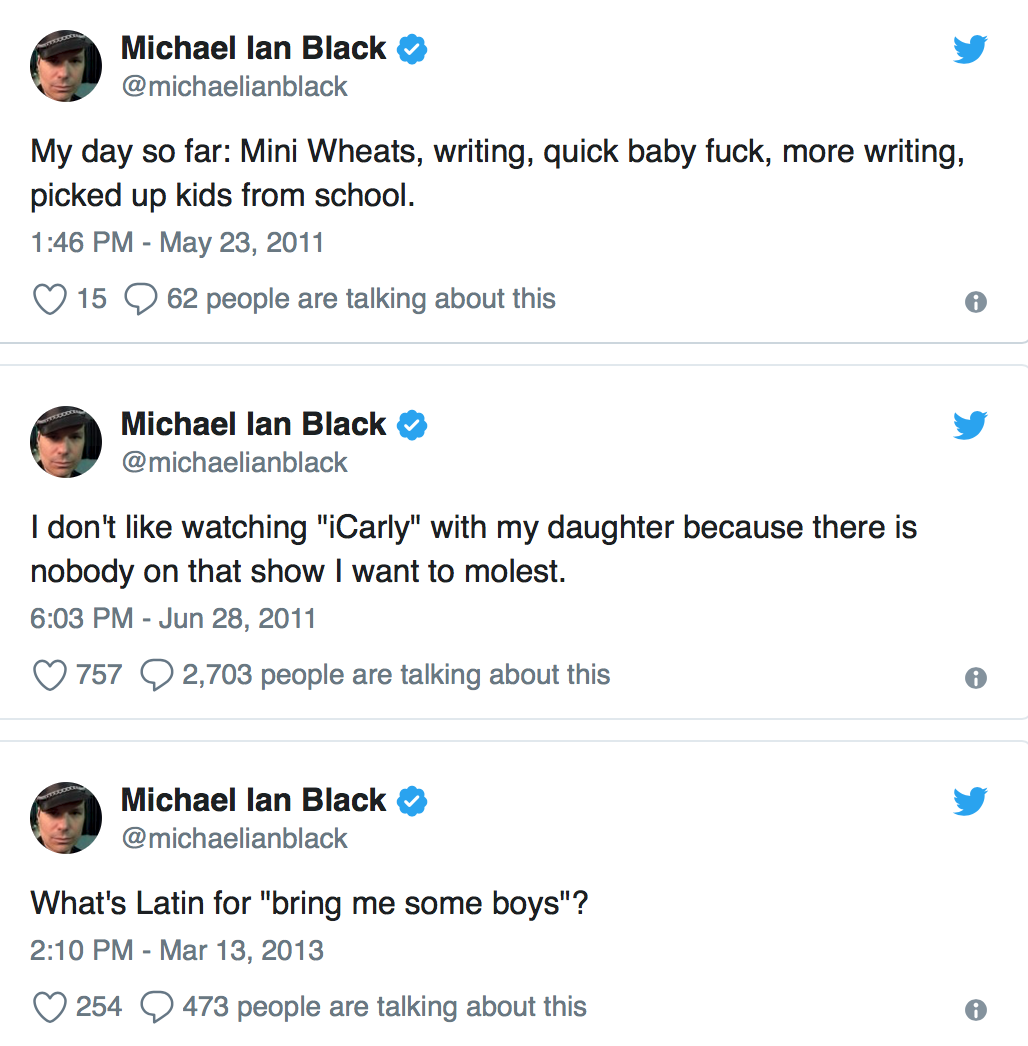Open the "6:03 PM - Jun 28, 2011" timestamp link
This screenshot has height=1046, width=1028.
tap(173, 618)
